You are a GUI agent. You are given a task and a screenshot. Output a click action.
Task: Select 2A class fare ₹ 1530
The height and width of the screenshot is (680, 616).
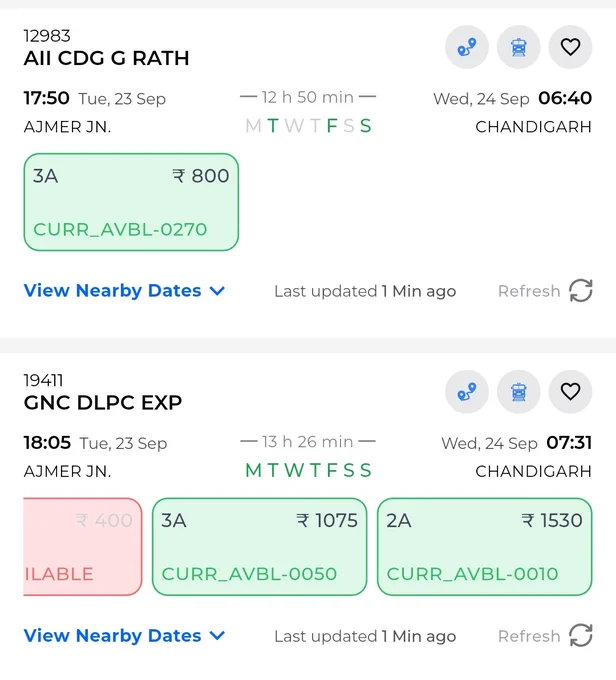485,547
